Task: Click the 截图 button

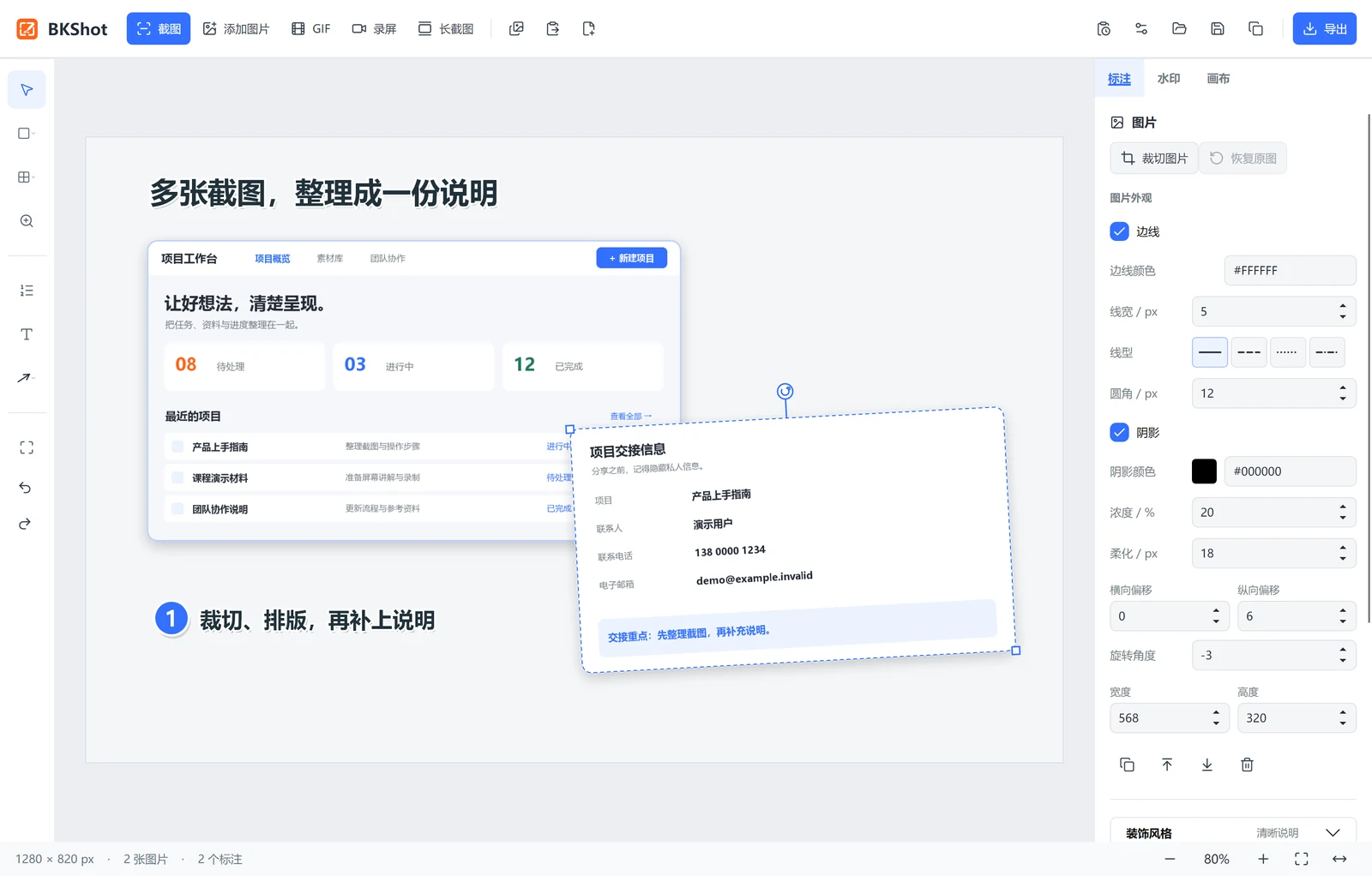Action: point(159,29)
